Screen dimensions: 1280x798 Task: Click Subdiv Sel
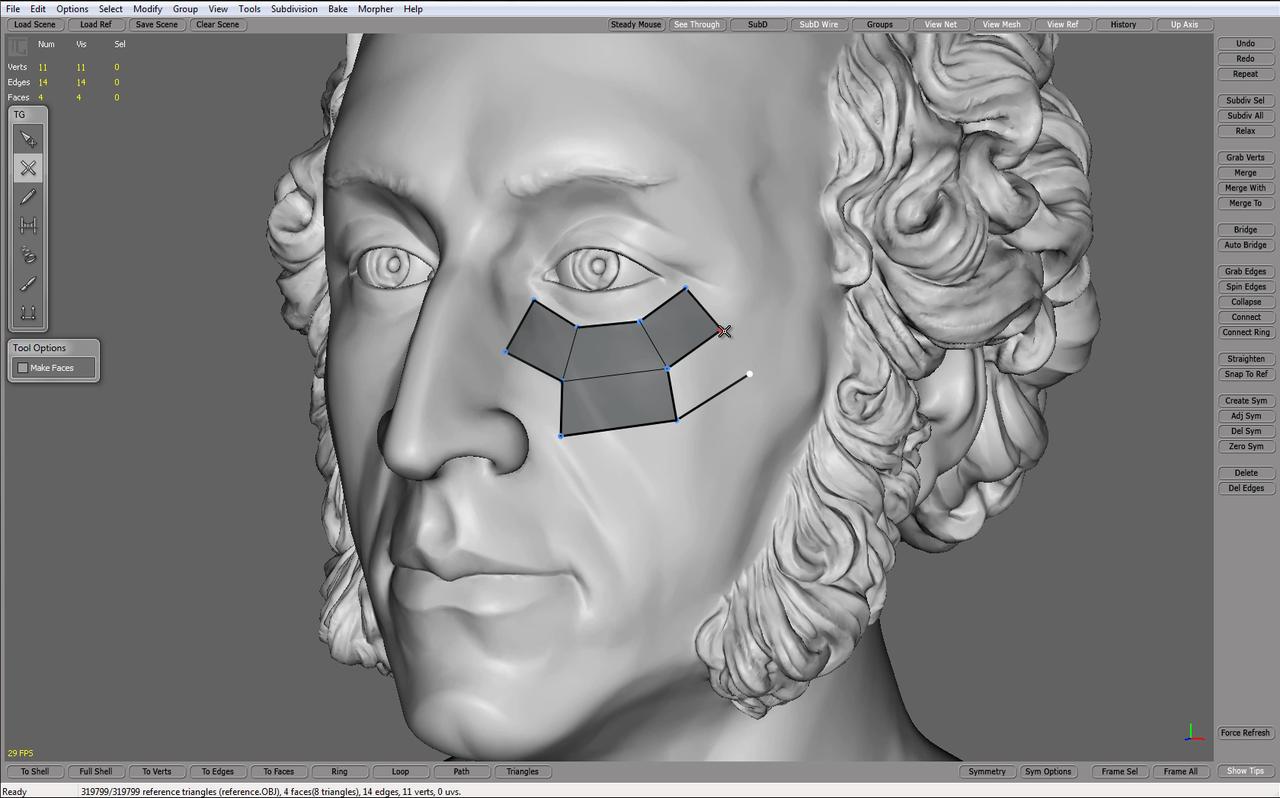(x=1245, y=101)
